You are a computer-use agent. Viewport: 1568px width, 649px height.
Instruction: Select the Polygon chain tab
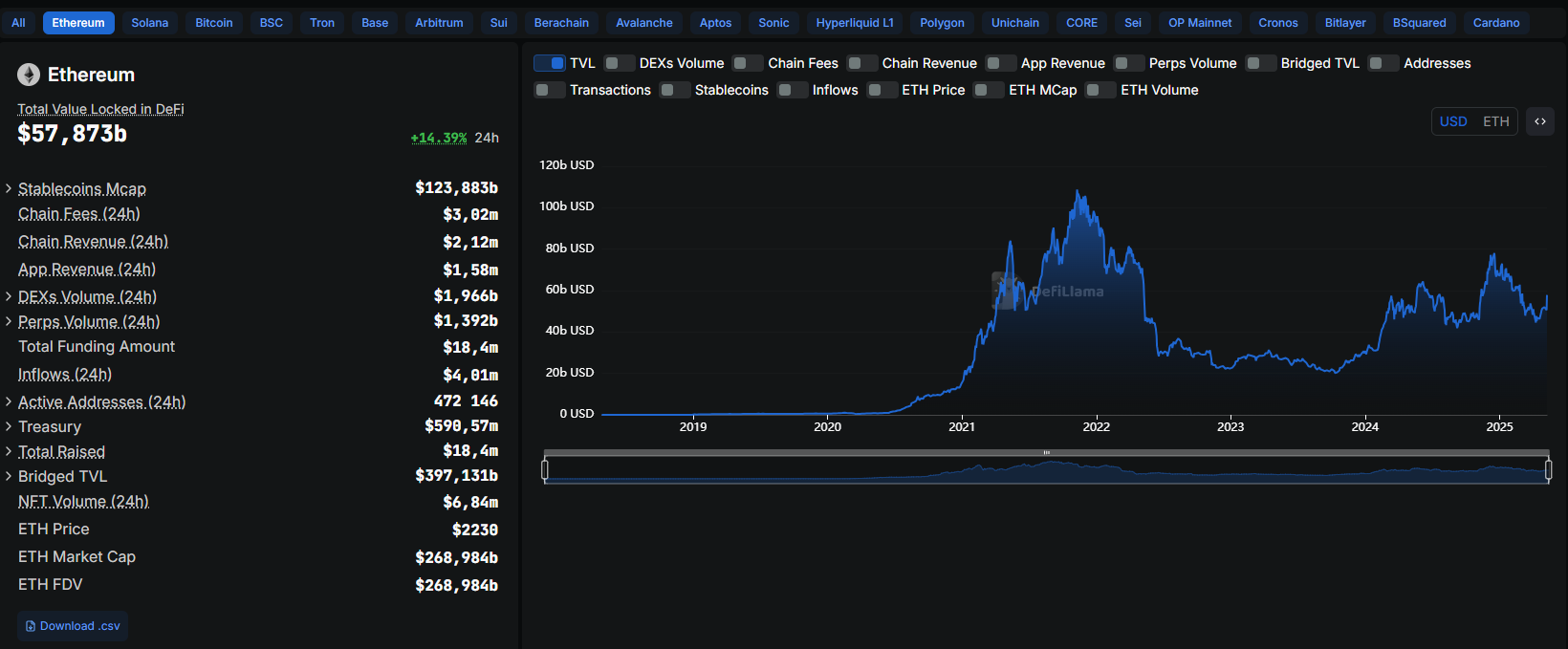point(942,23)
